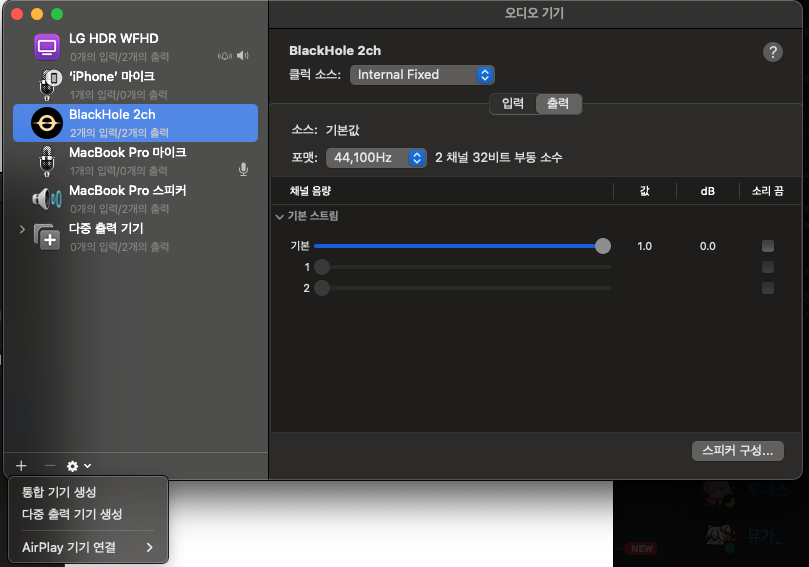Select the 다중 출력 기기 device row
809x567 pixels.
click(x=135, y=237)
